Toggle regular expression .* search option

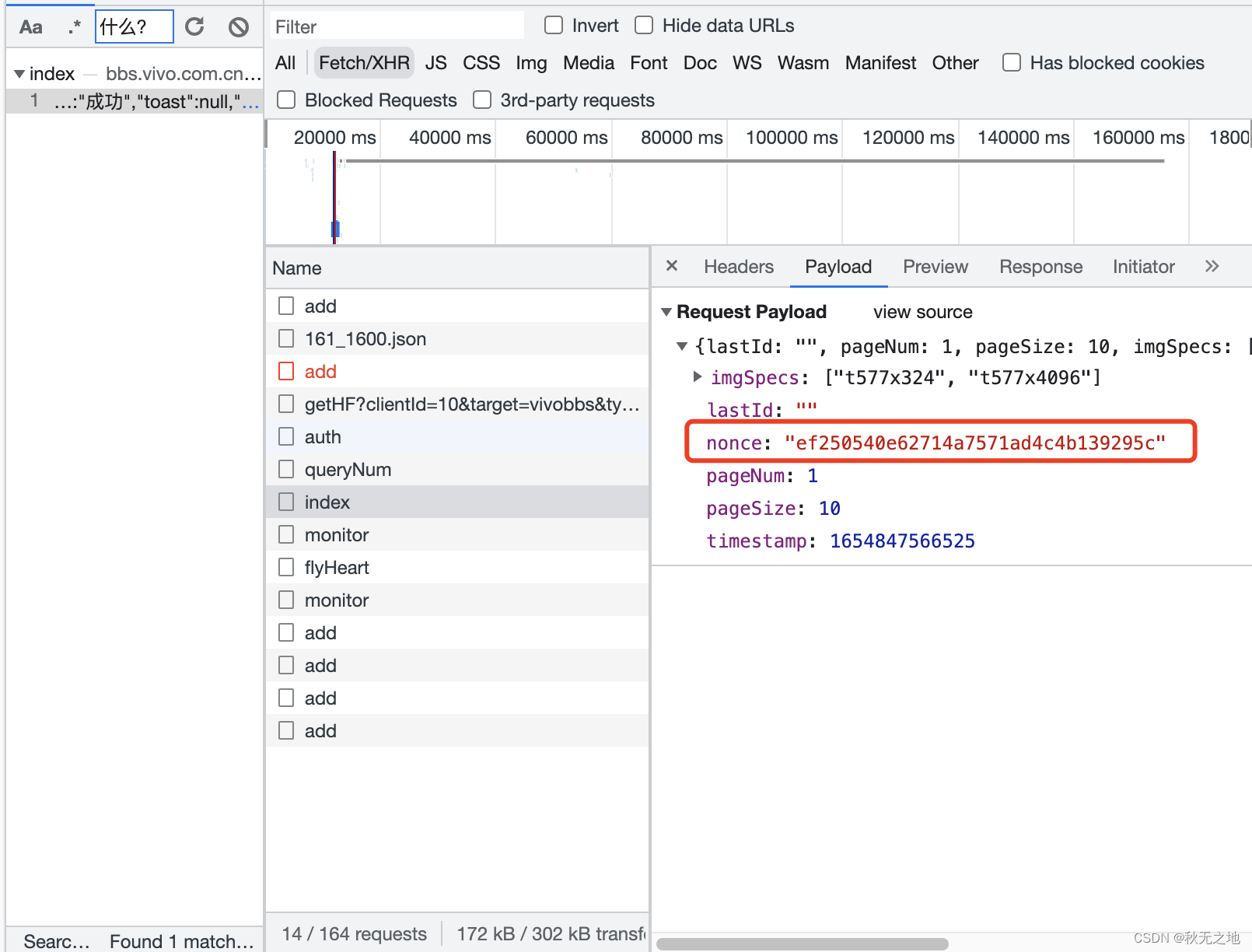74,27
